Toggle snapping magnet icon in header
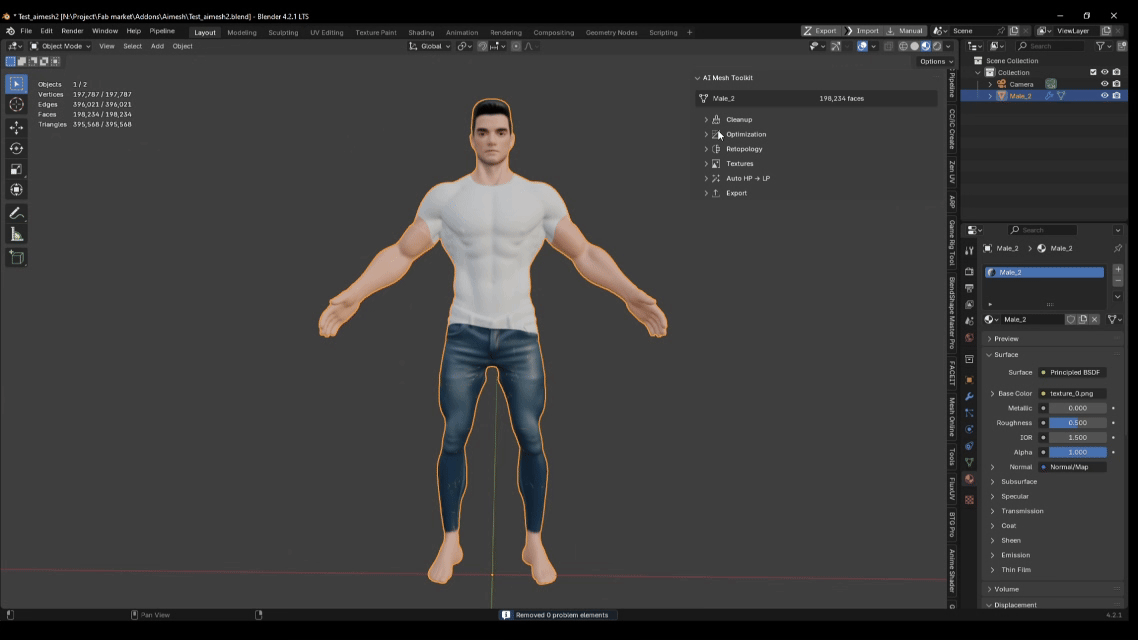The image size is (1138, 640). tap(483, 46)
